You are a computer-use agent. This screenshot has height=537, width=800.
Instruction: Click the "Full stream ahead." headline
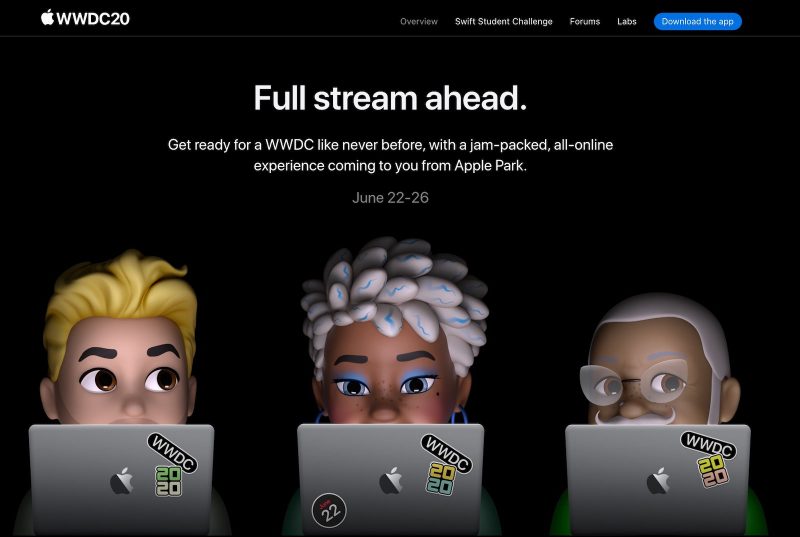[x=390, y=97]
